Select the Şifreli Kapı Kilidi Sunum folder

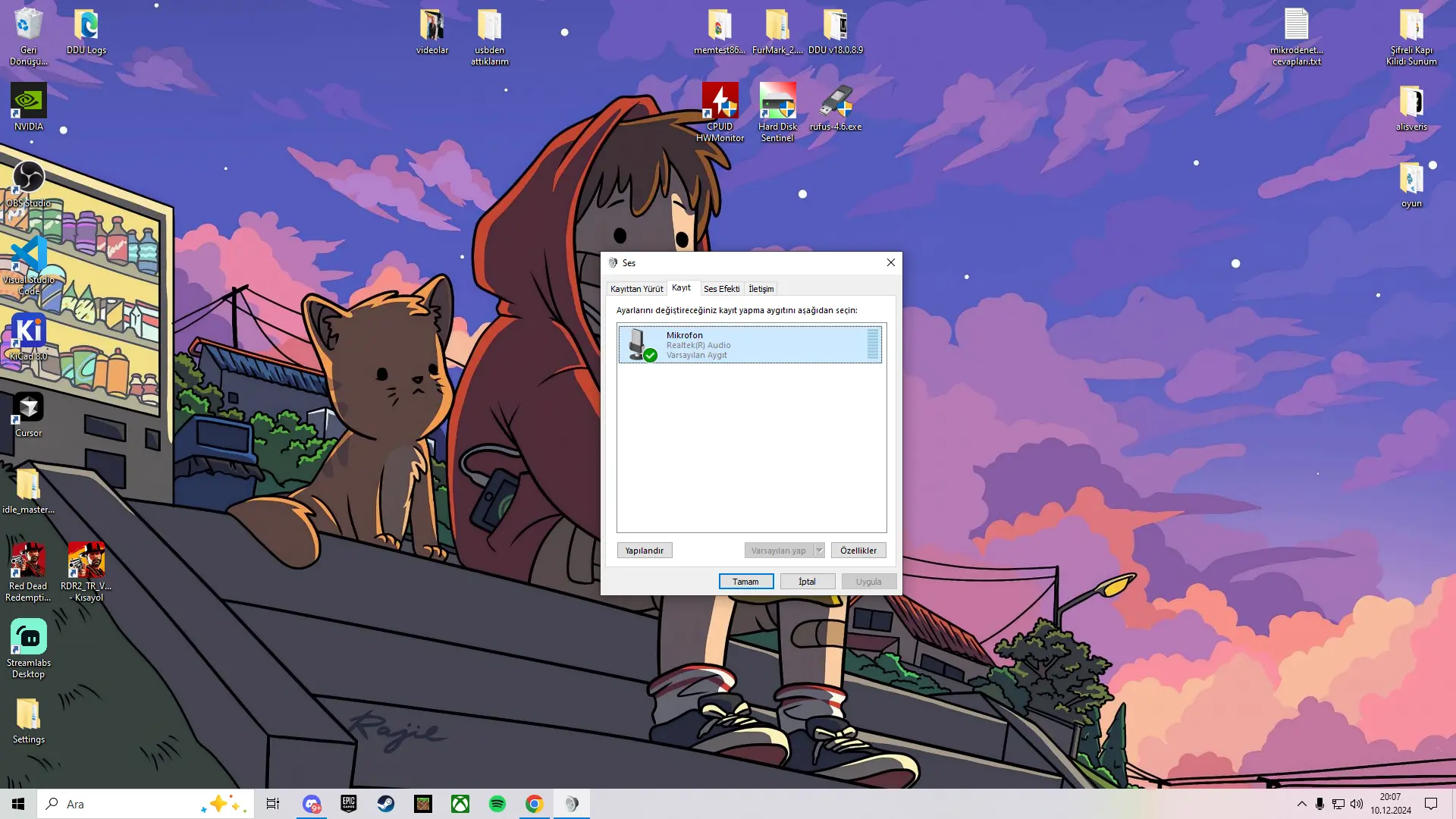tap(1411, 36)
